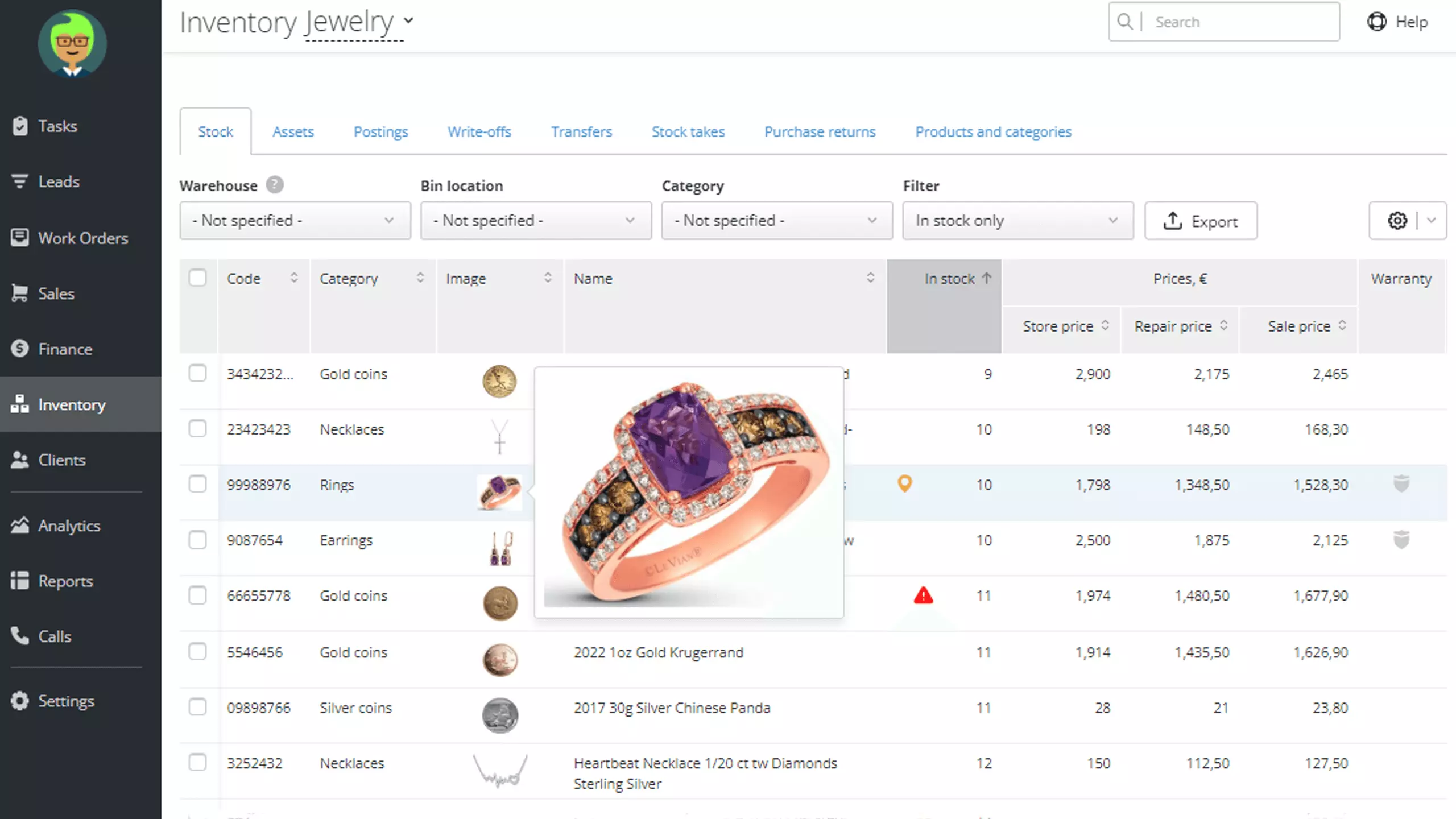Check the checkbox for the Rings row
This screenshot has height=819, width=1456.
[x=198, y=484]
